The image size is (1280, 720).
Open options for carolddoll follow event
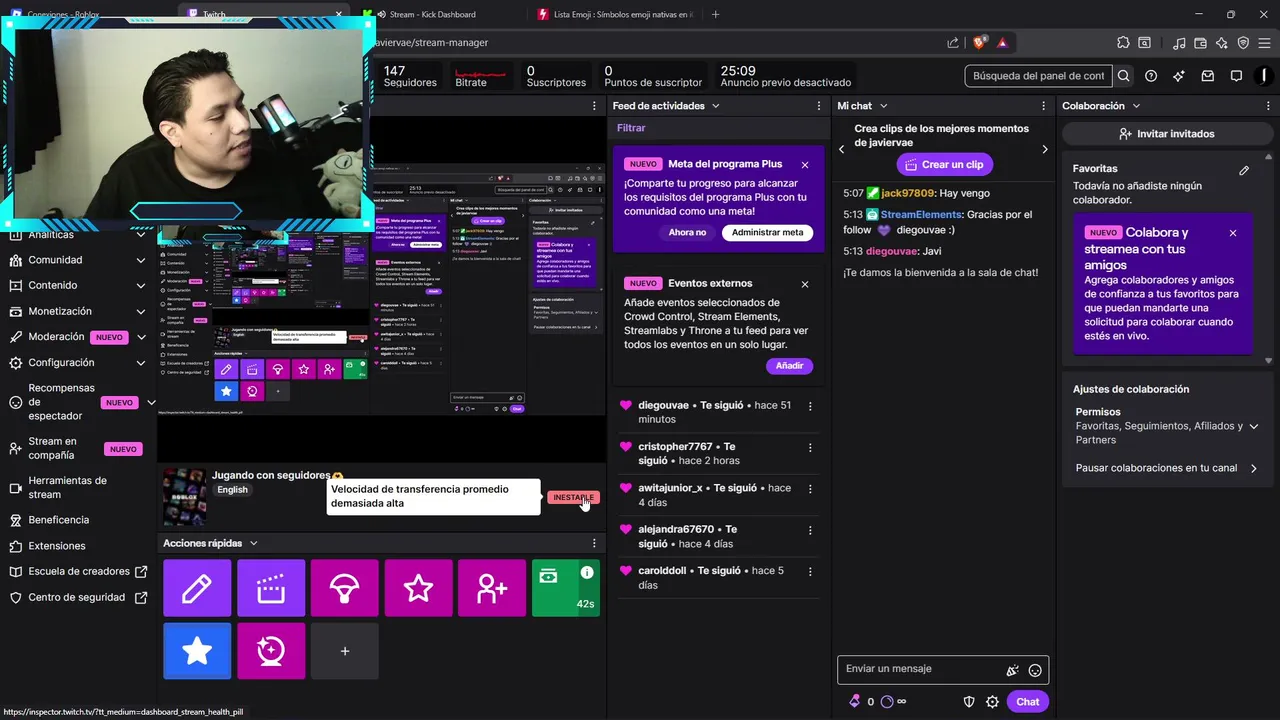coord(810,571)
